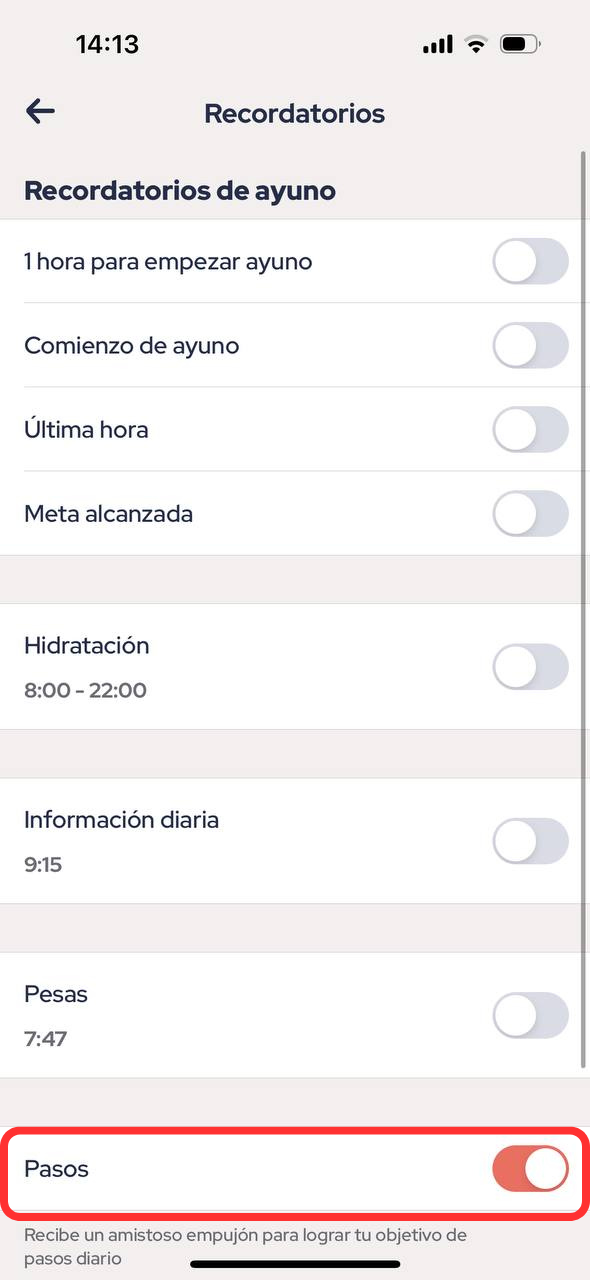Tap the Recordatorios page title
The width and height of the screenshot is (590, 1280).
pyautogui.click(x=294, y=113)
